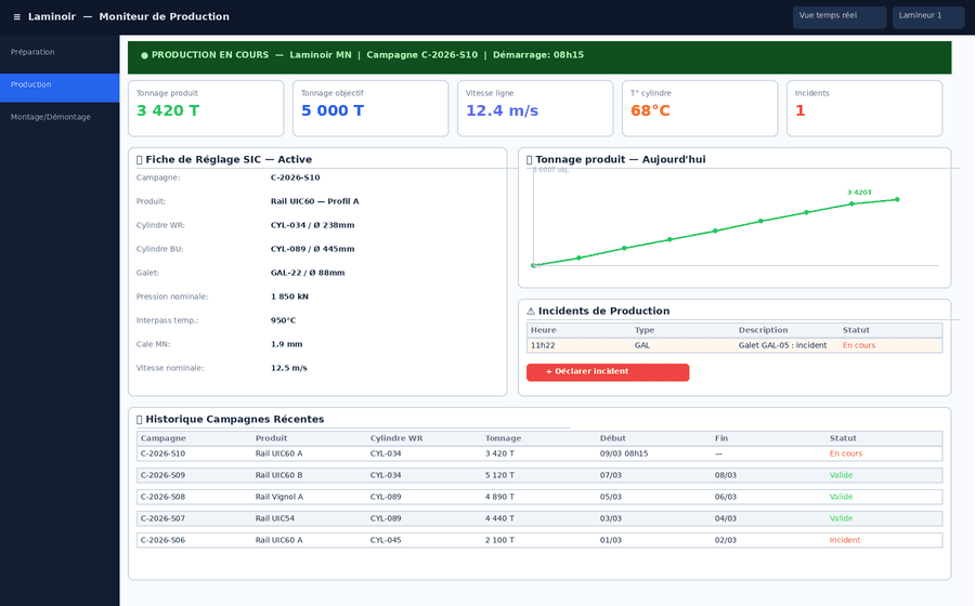976x606 pixels.
Task: Click the Heure column header in incidents
Action: (543, 330)
